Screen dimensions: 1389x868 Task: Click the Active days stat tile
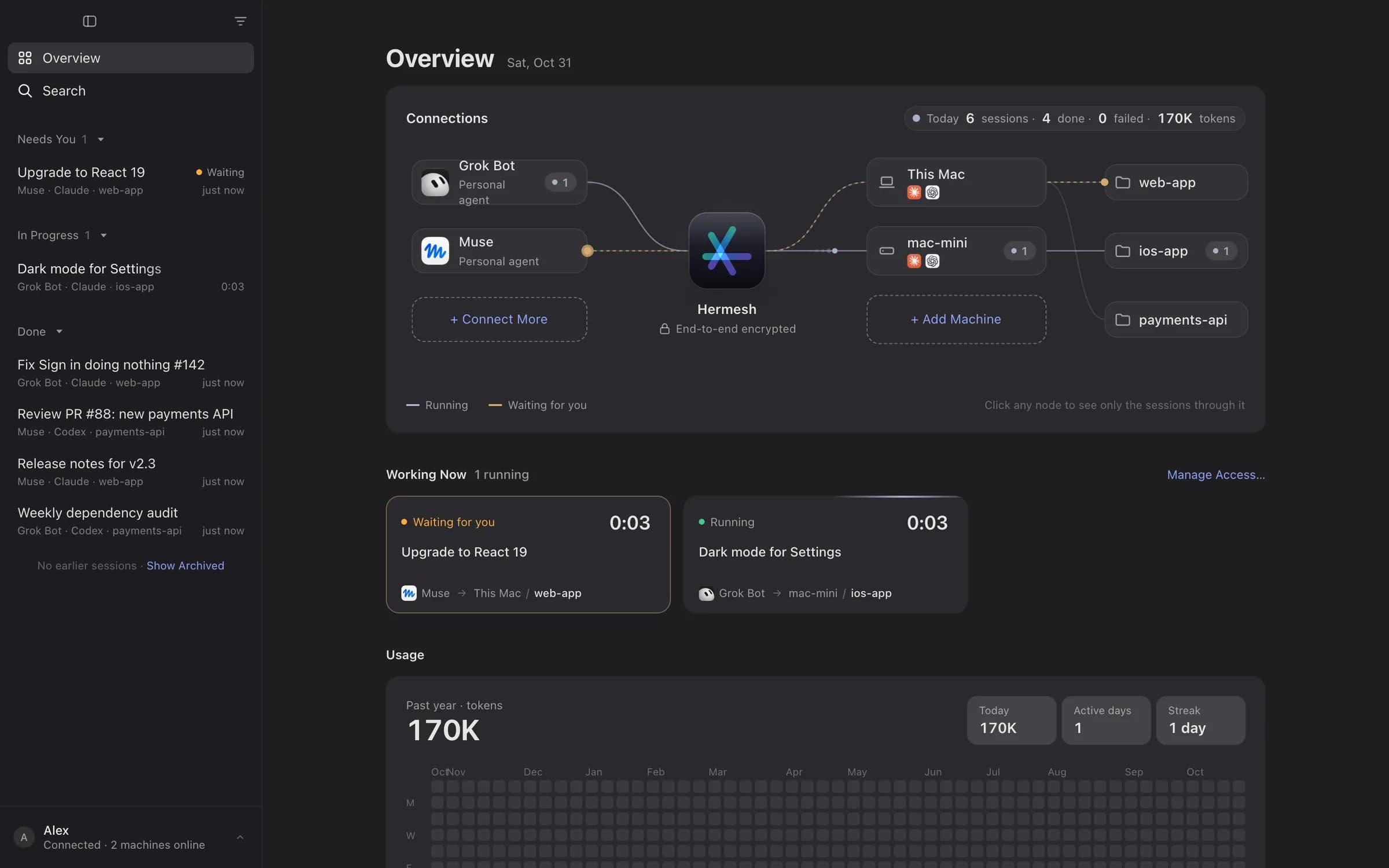coord(1106,720)
